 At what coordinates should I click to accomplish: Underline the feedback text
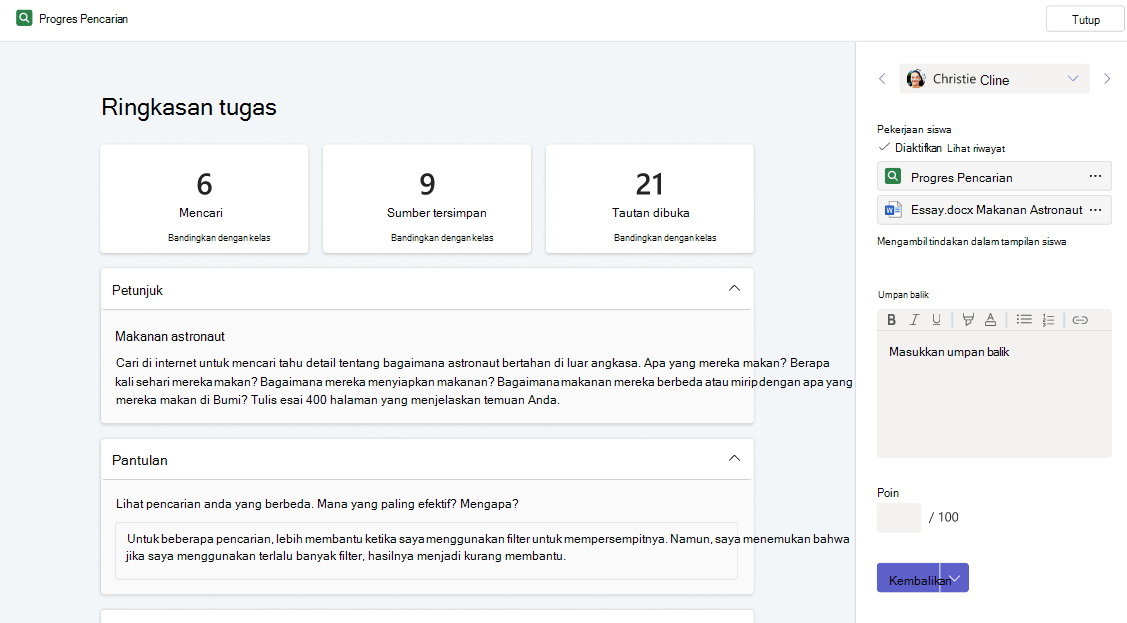(x=936, y=320)
